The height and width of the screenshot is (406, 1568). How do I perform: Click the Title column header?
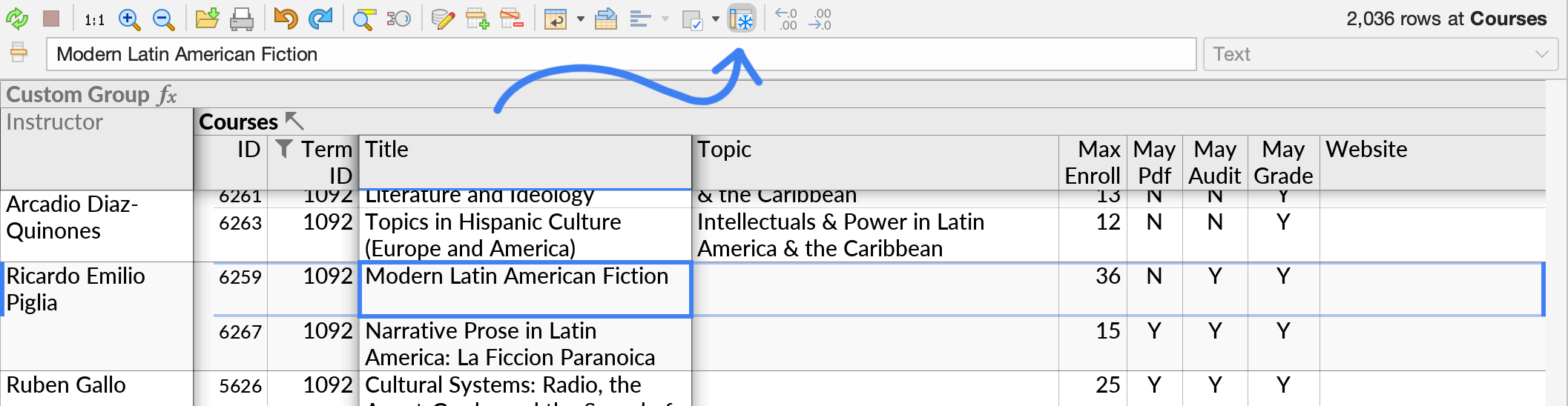[524, 162]
